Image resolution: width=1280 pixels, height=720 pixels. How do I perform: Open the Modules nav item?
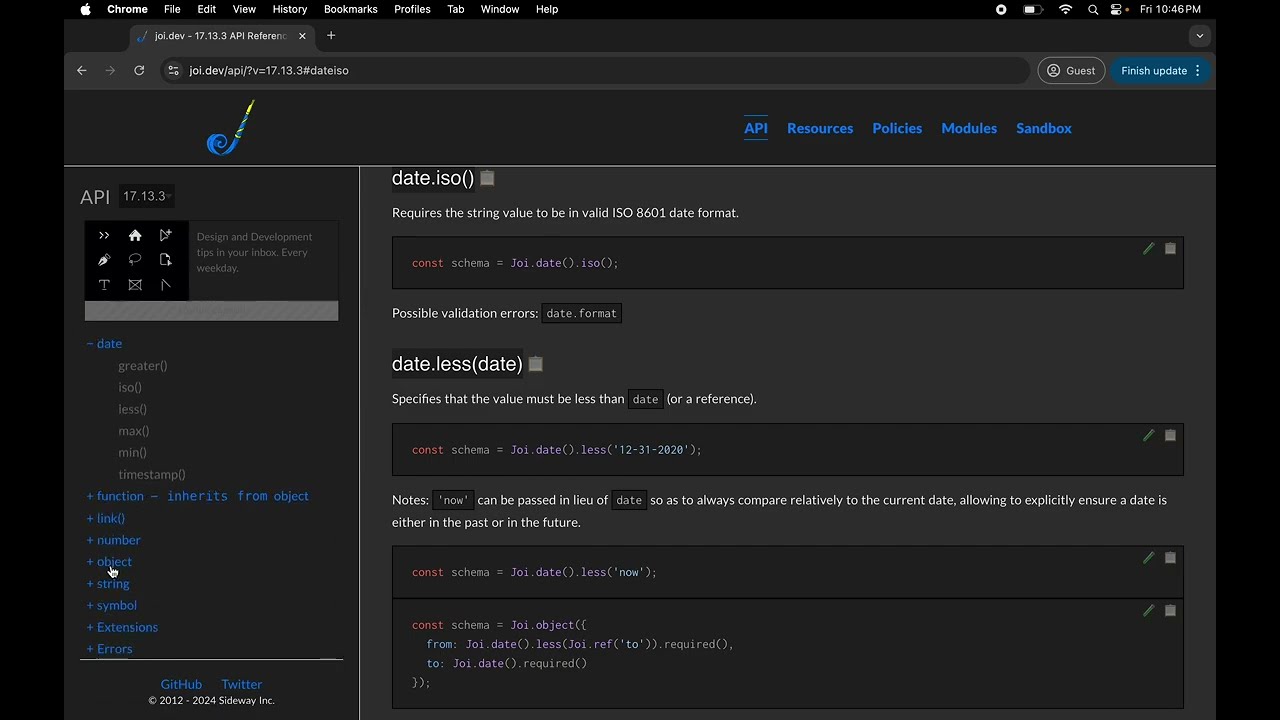tap(969, 128)
